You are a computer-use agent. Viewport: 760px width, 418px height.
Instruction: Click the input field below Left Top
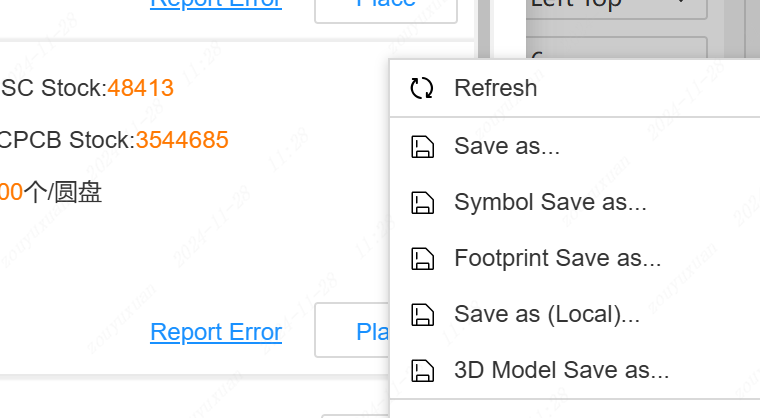pos(615,48)
